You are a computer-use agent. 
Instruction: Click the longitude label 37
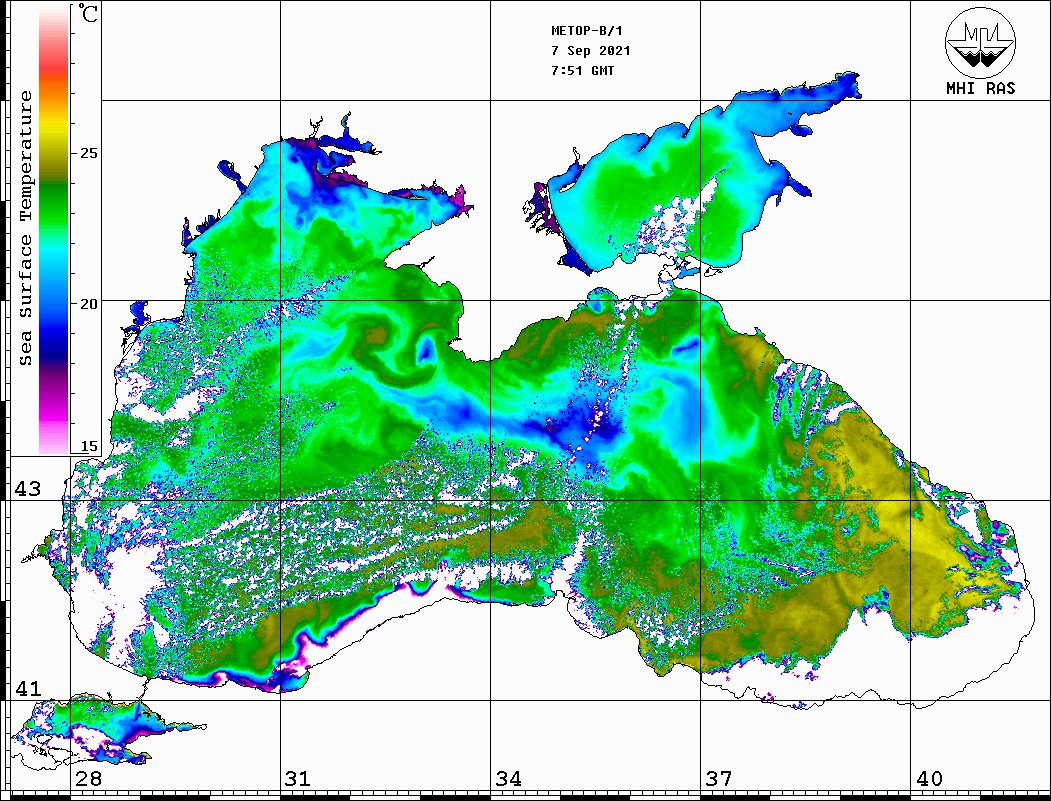point(719,778)
